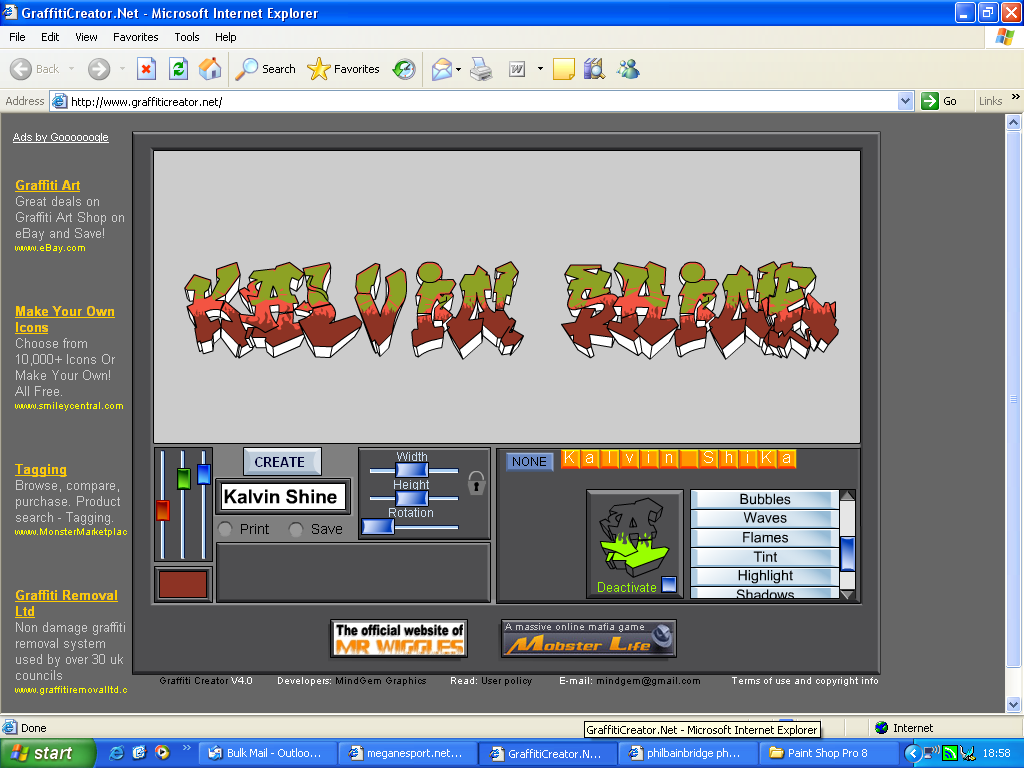Click the red color slider handle
Viewport: 1024px width, 768px height.
tap(163, 510)
